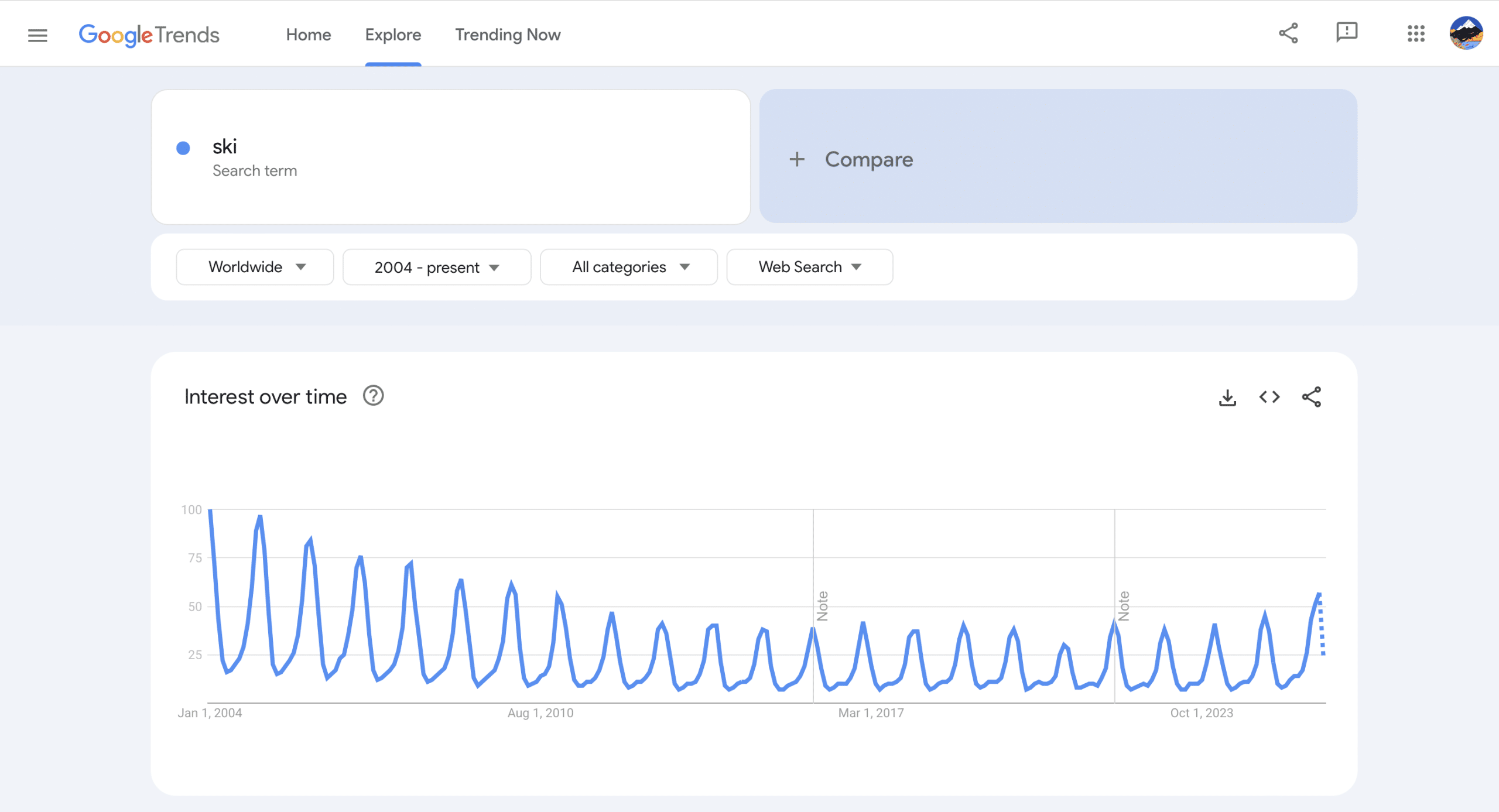Screen dimensions: 1499x812
Task: Expand the Worldwide region dropdown
Action: 255,267
